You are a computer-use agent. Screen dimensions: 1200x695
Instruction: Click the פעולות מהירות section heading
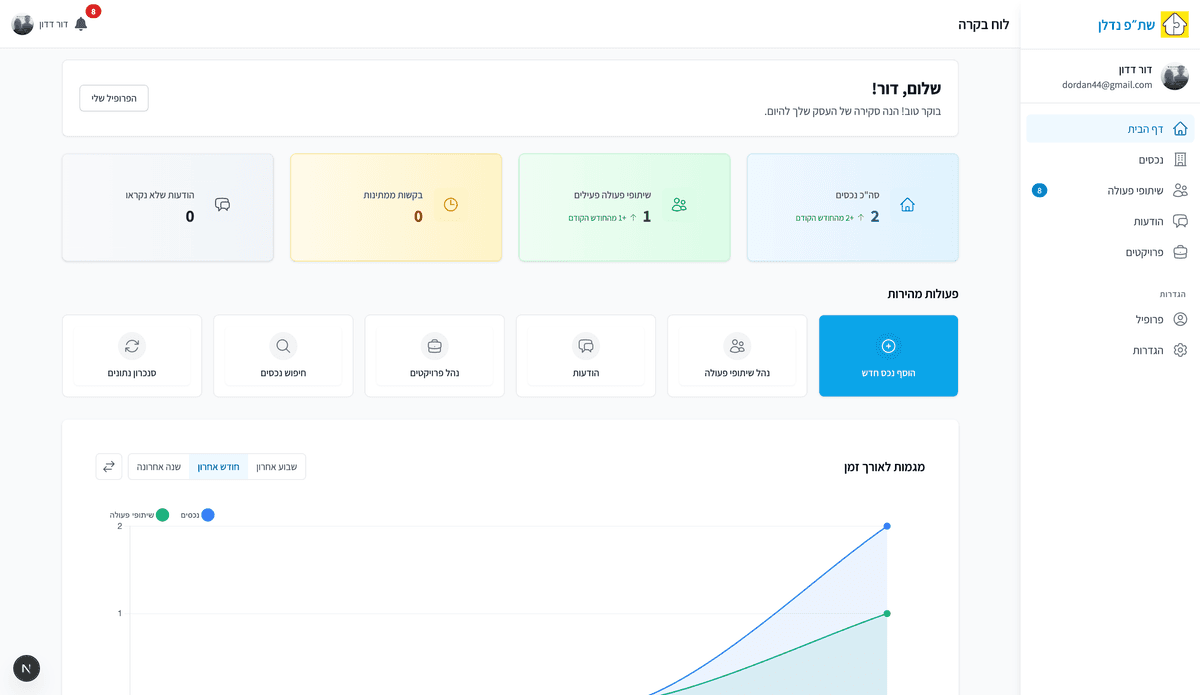(x=923, y=294)
